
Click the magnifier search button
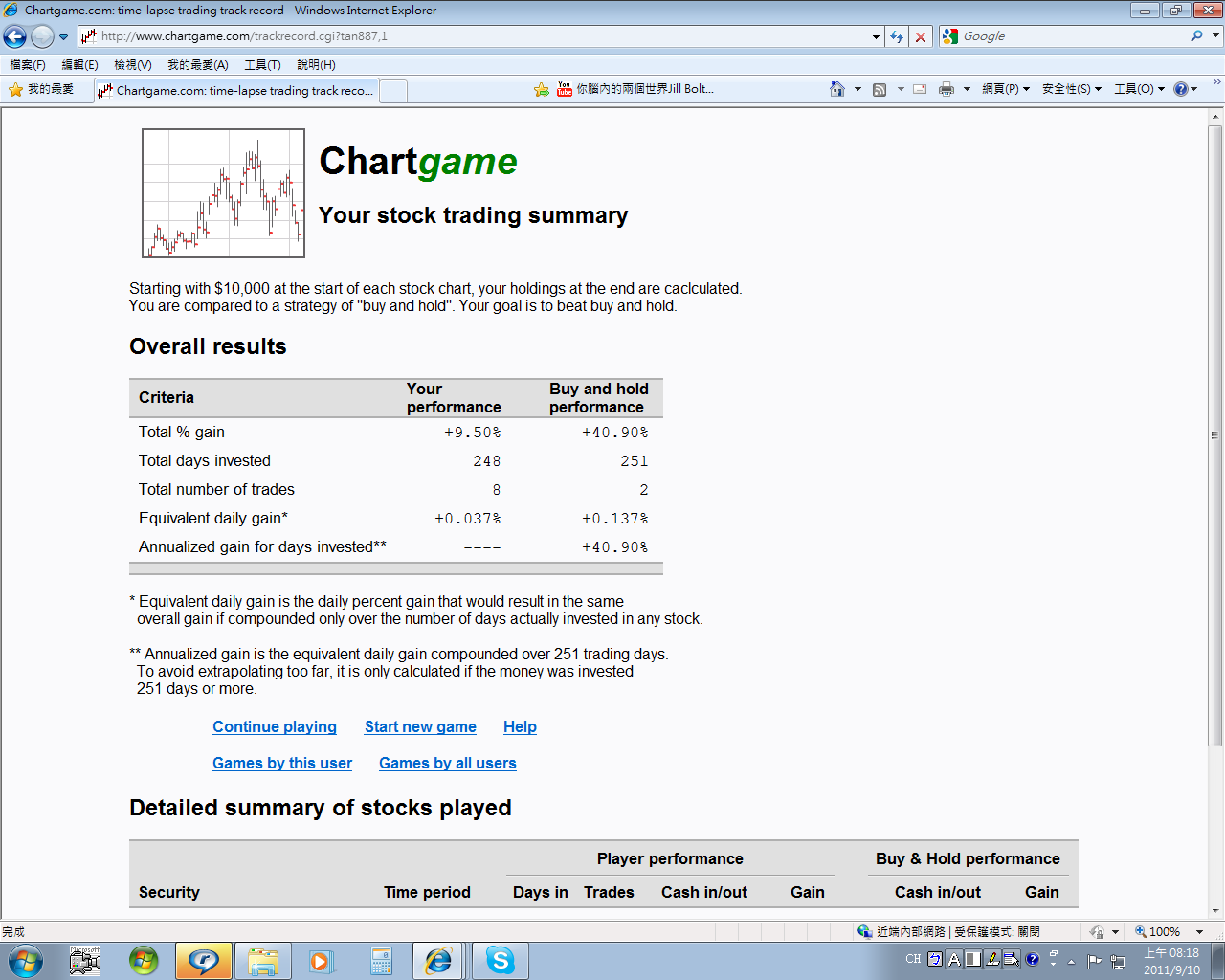click(1196, 36)
